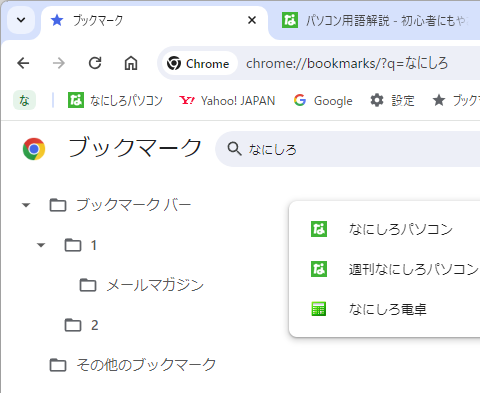Click the パソコン用語解説 tab favicon
Screen dimensions: 480x393
click(290, 20)
